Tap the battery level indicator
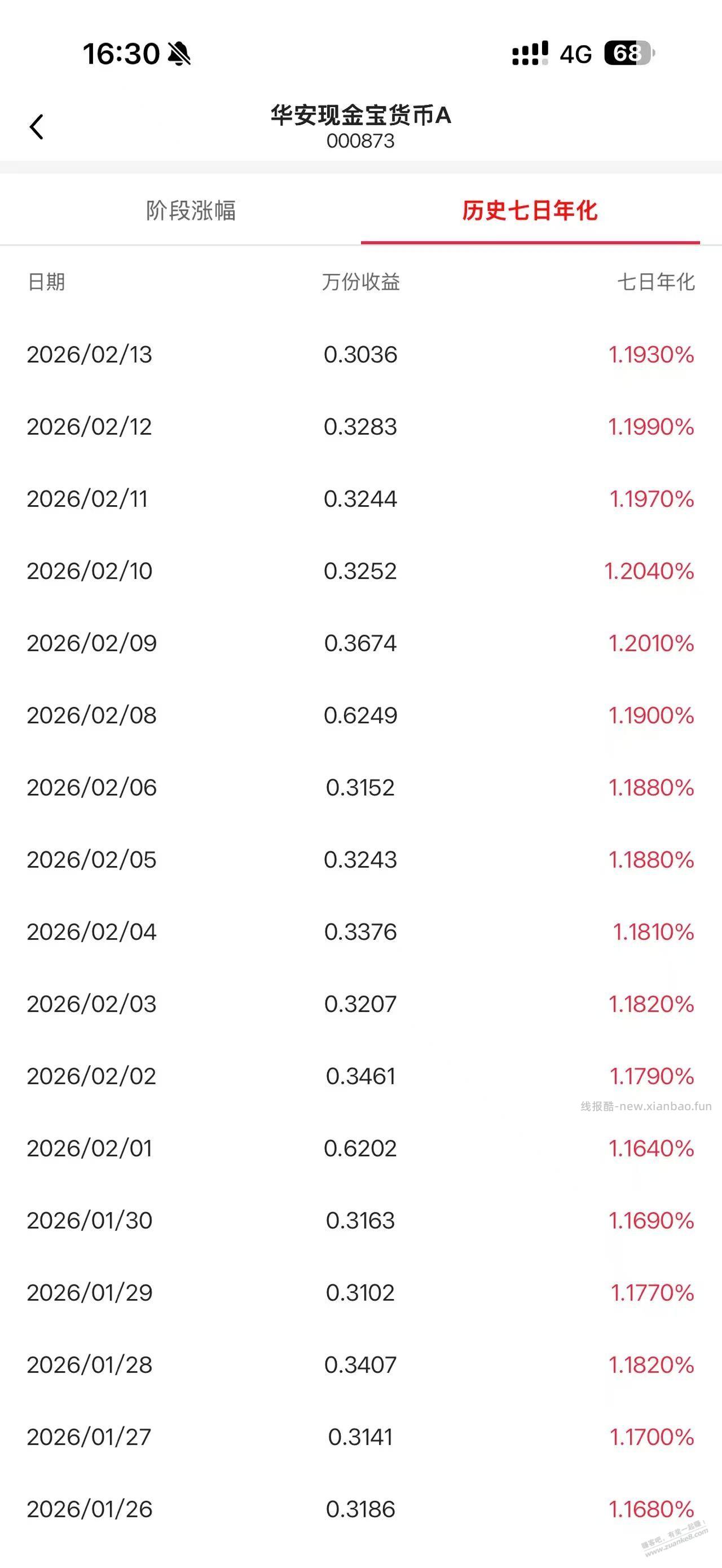 point(629,54)
